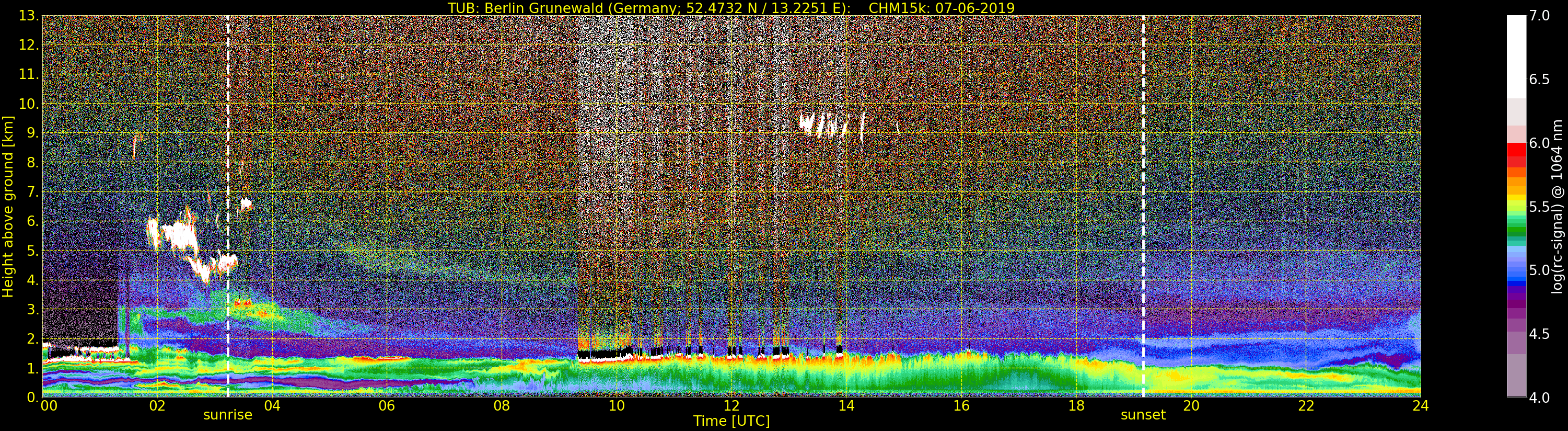Click the 'Height above ground [km]' axis label
The height and width of the screenshot is (431, 1568).
point(8,207)
